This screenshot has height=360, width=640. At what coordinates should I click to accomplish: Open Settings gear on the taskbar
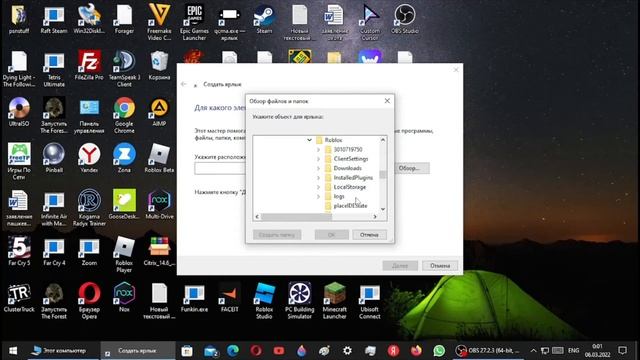347,351
